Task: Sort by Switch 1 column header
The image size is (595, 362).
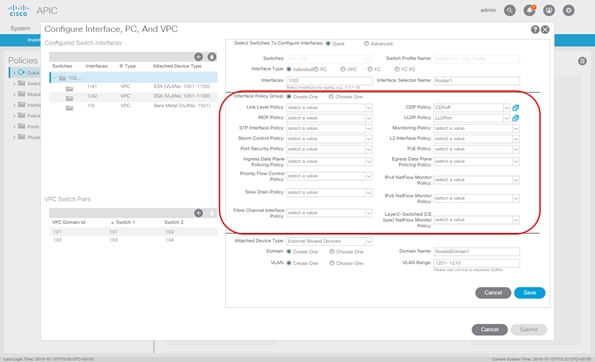Action: (125, 222)
